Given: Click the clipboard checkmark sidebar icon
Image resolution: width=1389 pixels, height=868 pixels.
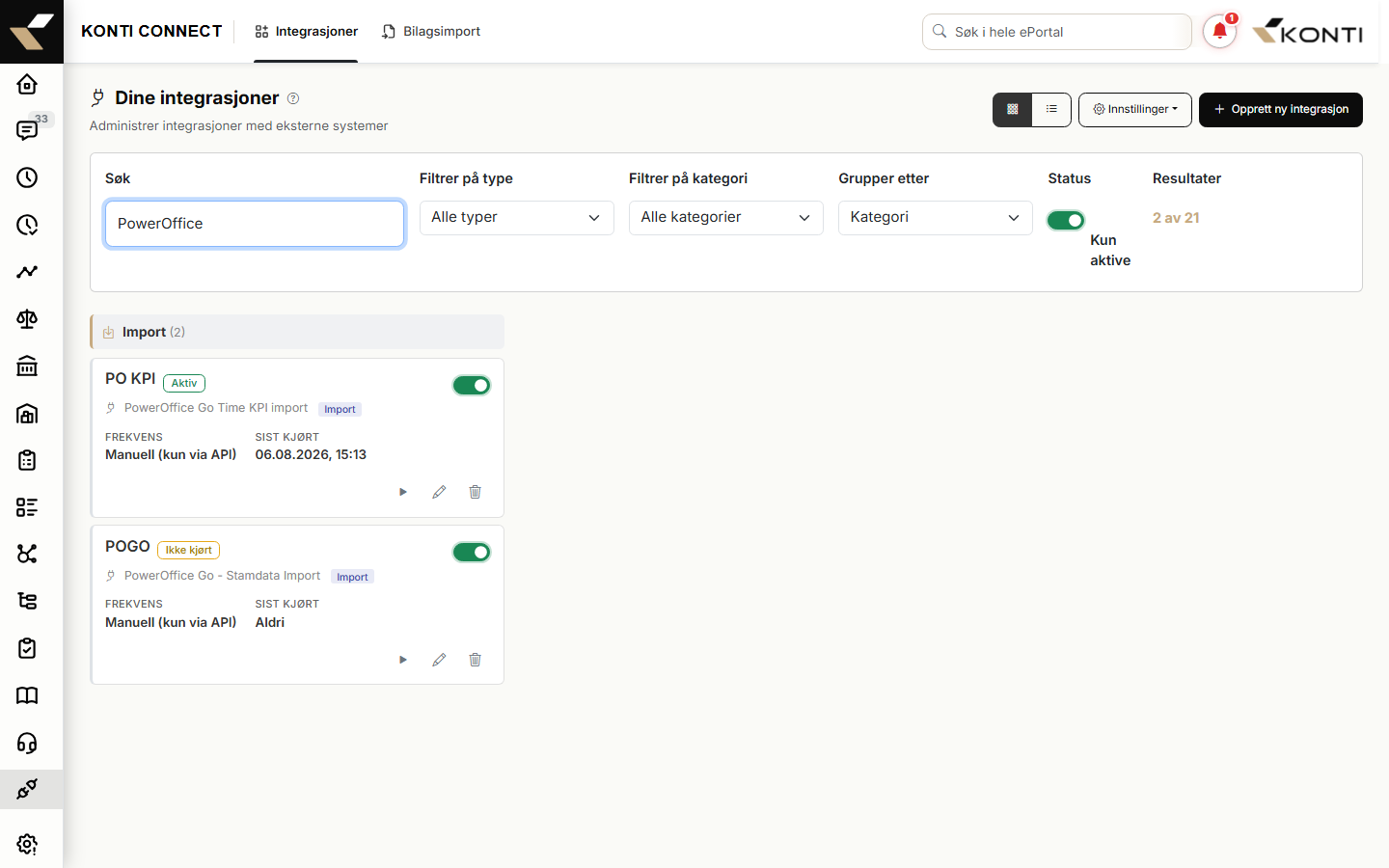Looking at the screenshot, I should (x=27, y=648).
